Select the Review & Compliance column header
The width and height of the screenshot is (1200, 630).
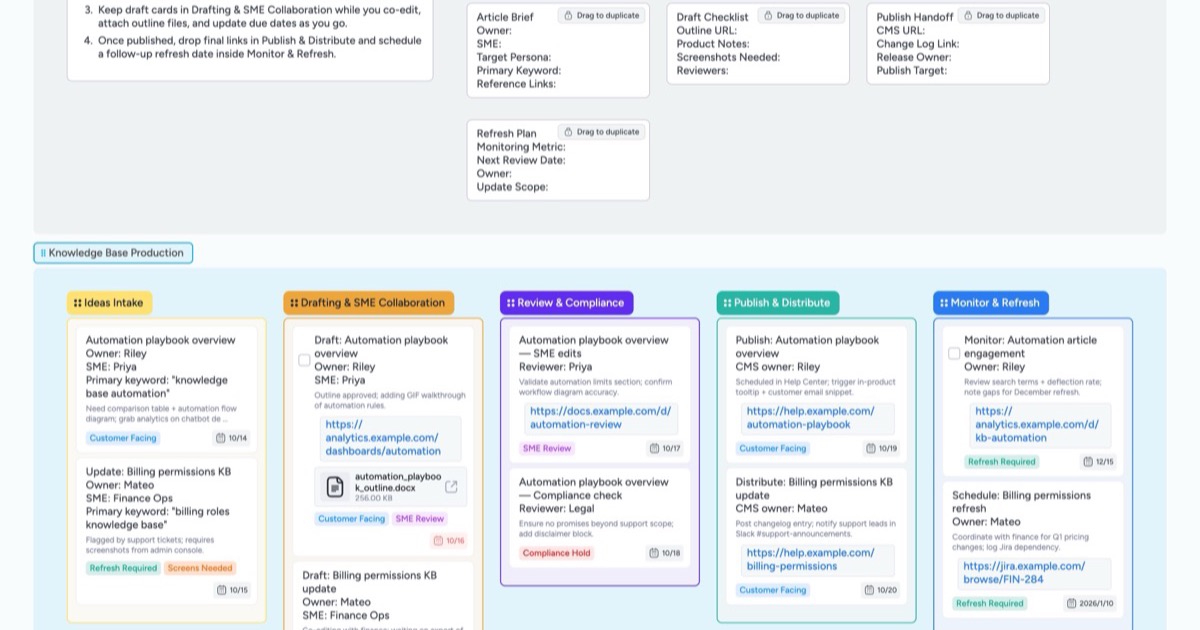coord(566,303)
